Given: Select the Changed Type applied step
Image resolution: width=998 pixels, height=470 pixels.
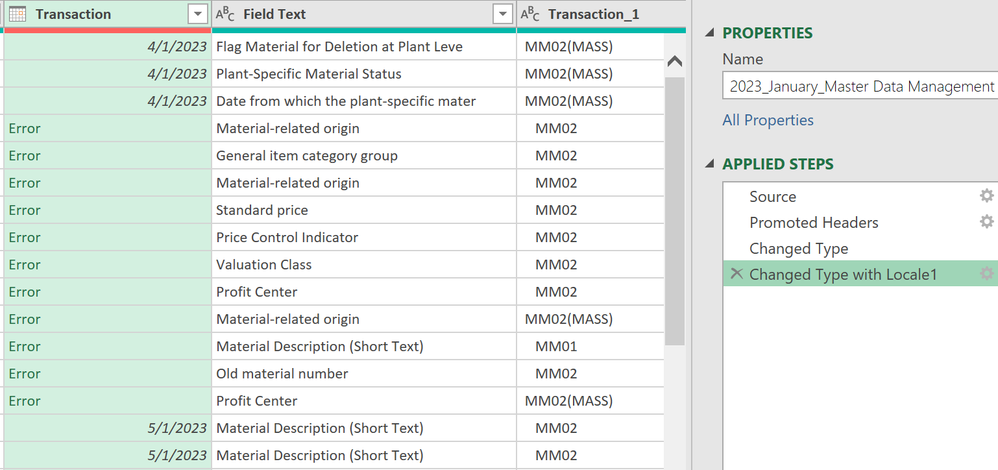Looking at the screenshot, I should pyautogui.click(x=798, y=248).
